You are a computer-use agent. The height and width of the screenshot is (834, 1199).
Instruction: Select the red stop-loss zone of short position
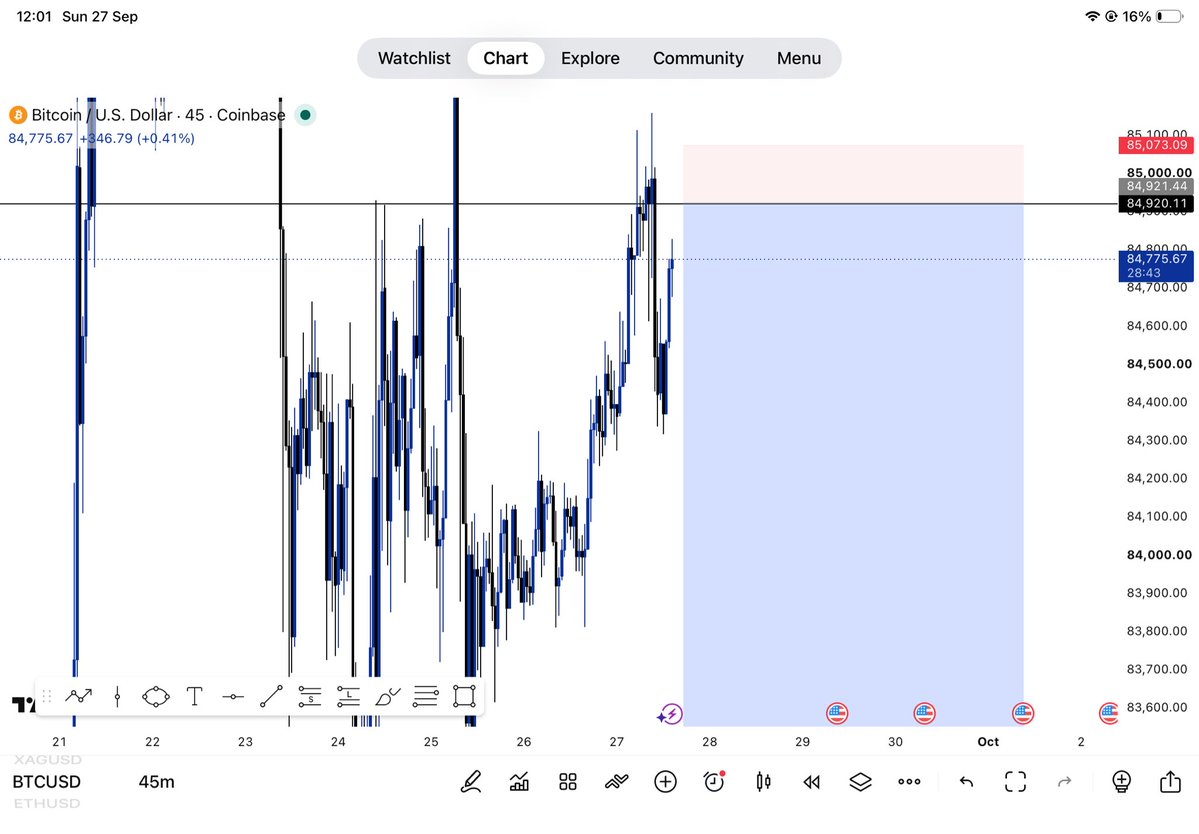[x=853, y=174]
